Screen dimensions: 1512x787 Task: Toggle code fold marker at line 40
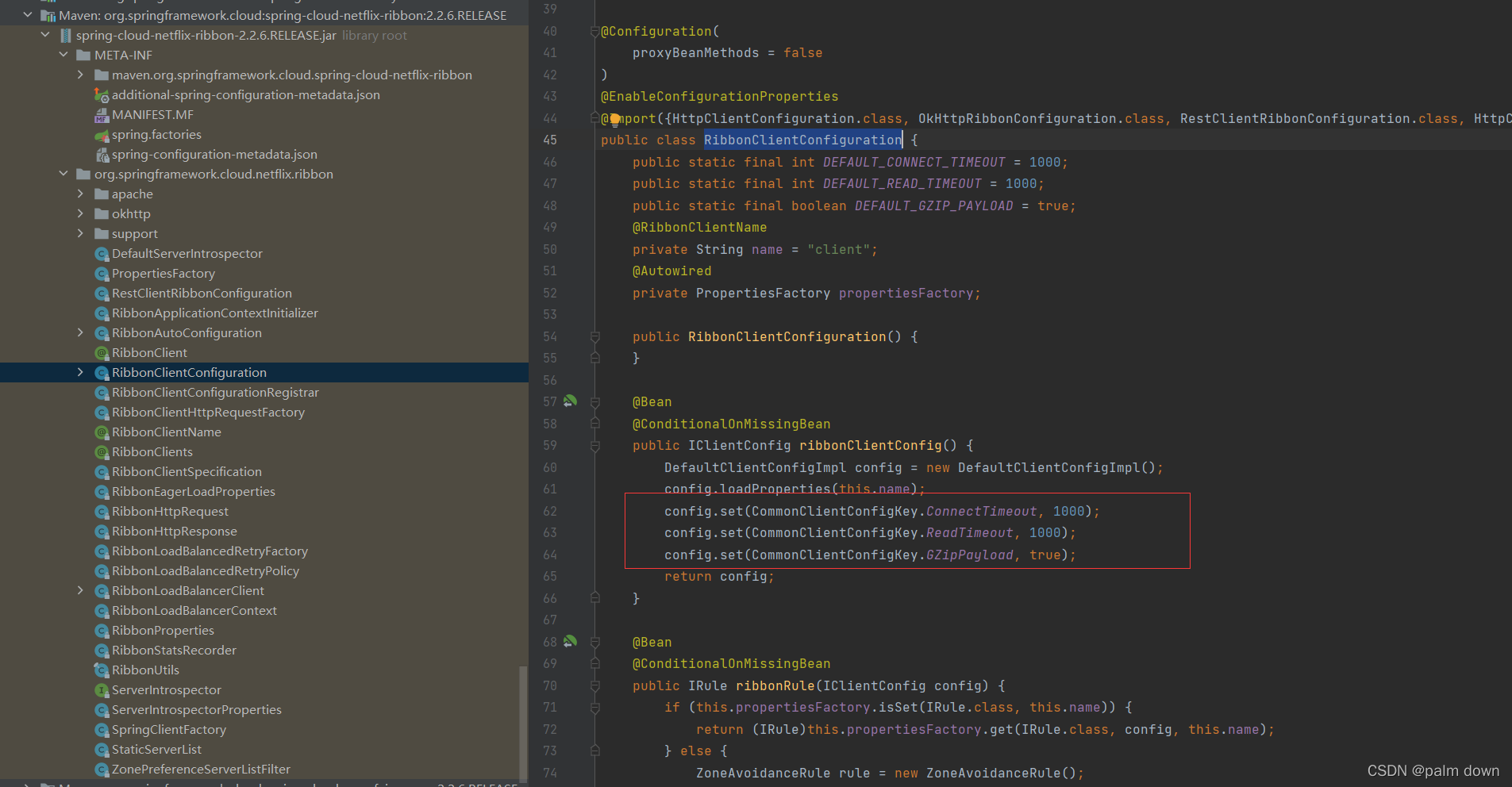[594, 32]
